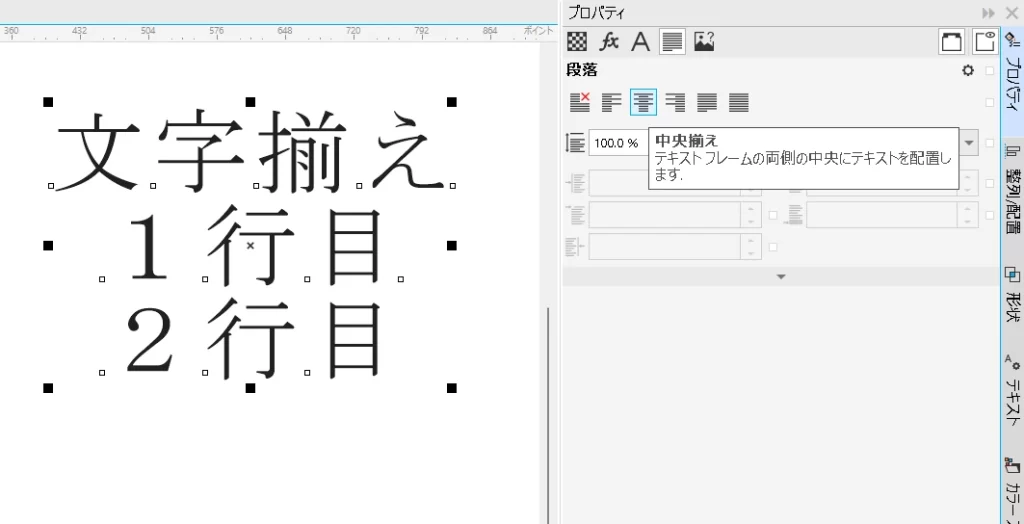This screenshot has height=524, width=1024.
Task: Click the left indent icon
Action: [x=575, y=215]
